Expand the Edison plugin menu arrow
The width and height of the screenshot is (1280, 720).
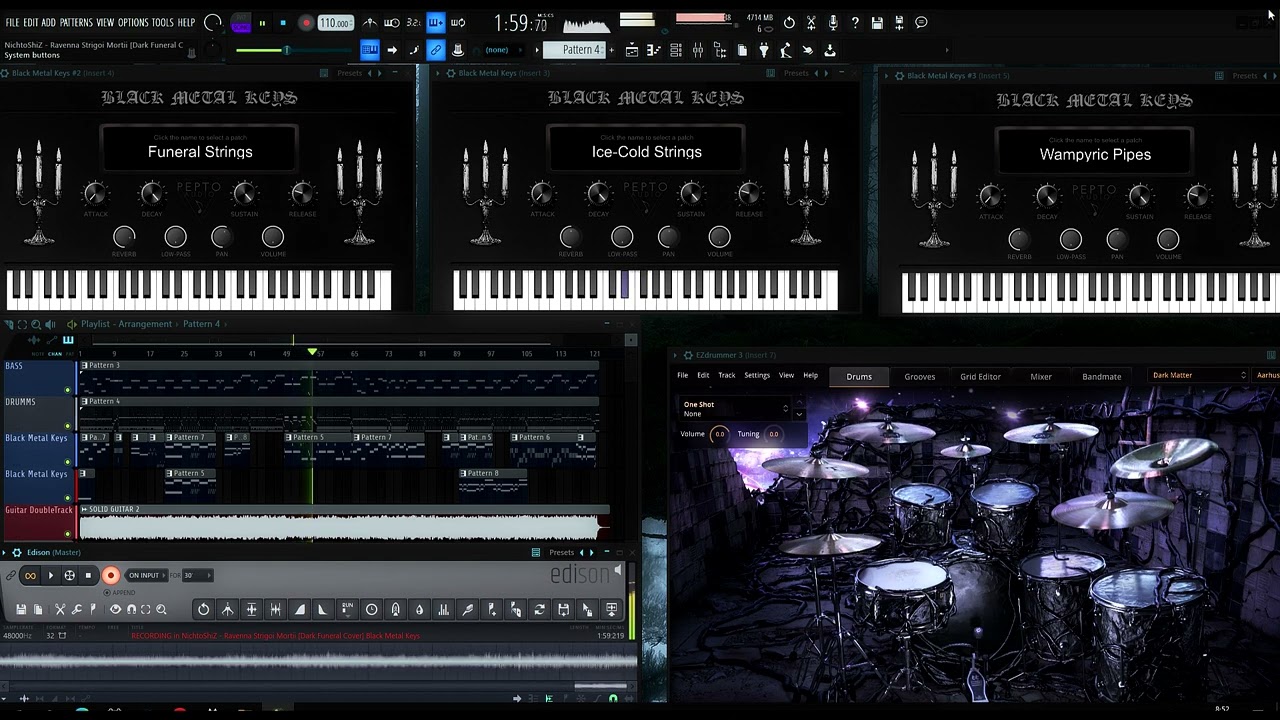[x=5, y=552]
